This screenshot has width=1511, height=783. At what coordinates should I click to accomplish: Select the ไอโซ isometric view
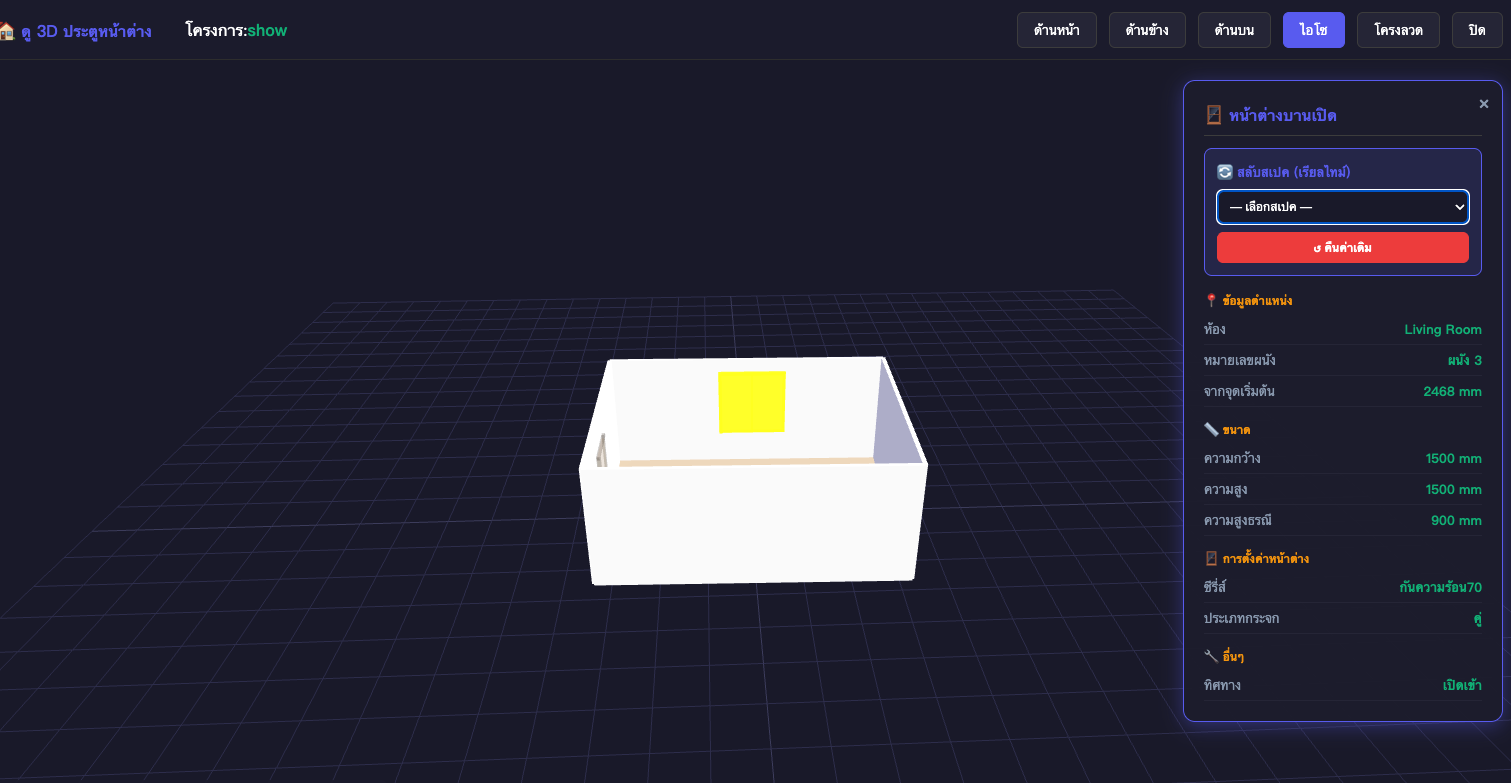pyautogui.click(x=1313, y=30)
